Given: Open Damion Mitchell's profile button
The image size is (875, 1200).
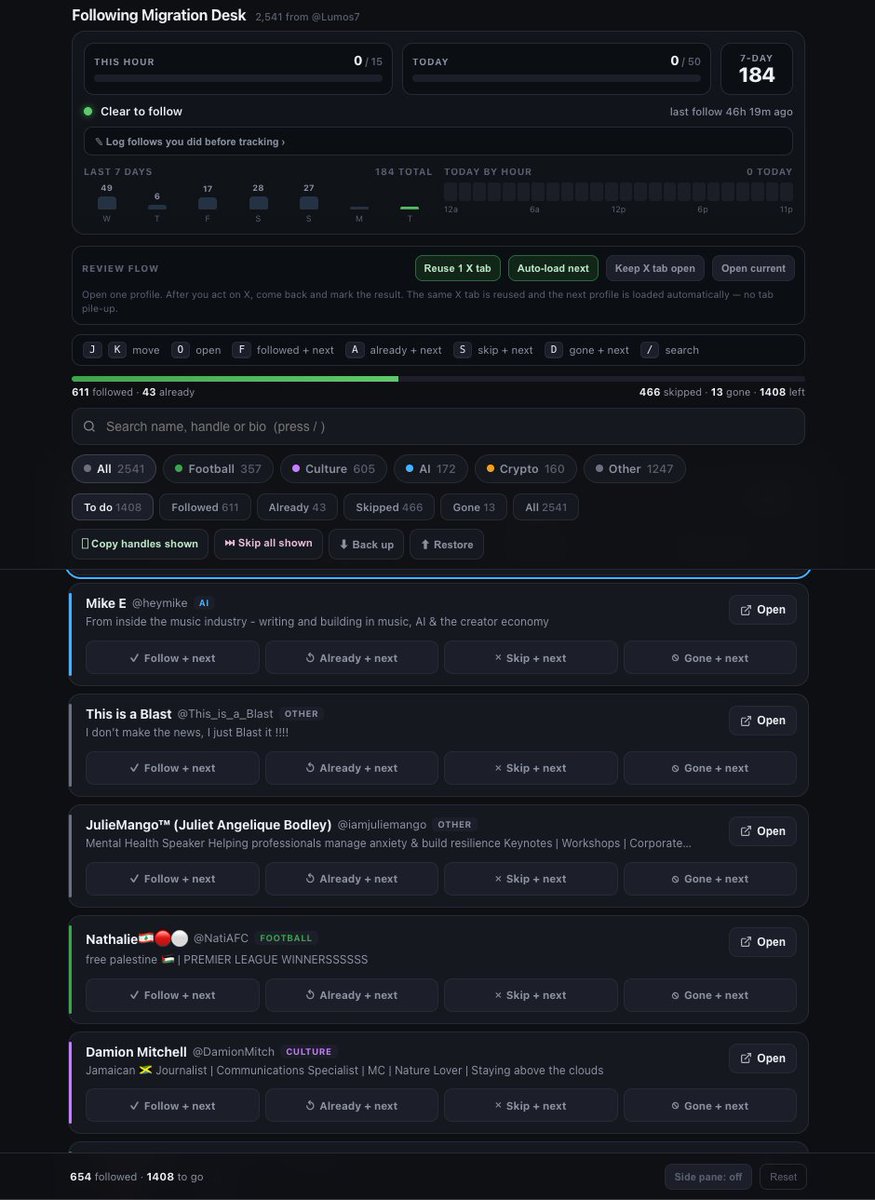Looking at the screenshot, I should coord(763,1058).
